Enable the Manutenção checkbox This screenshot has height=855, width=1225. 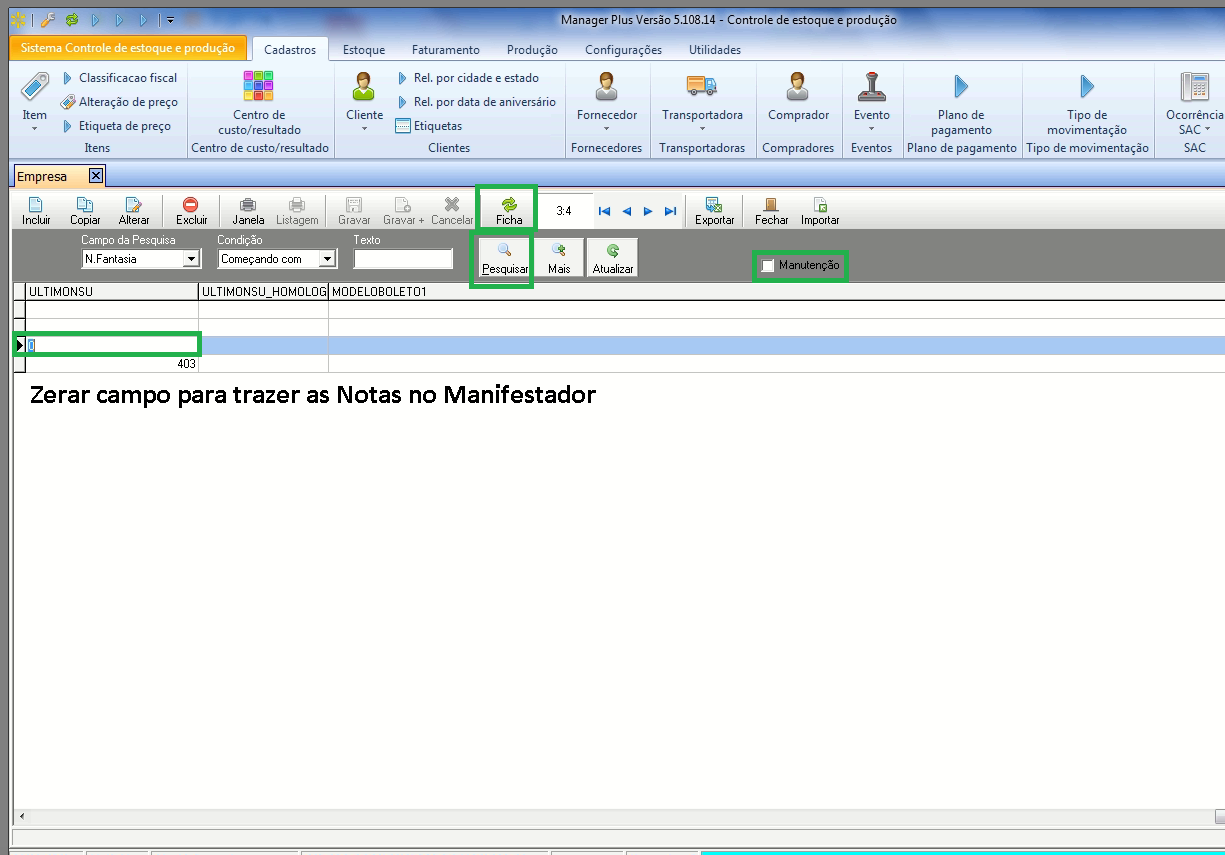768,266
